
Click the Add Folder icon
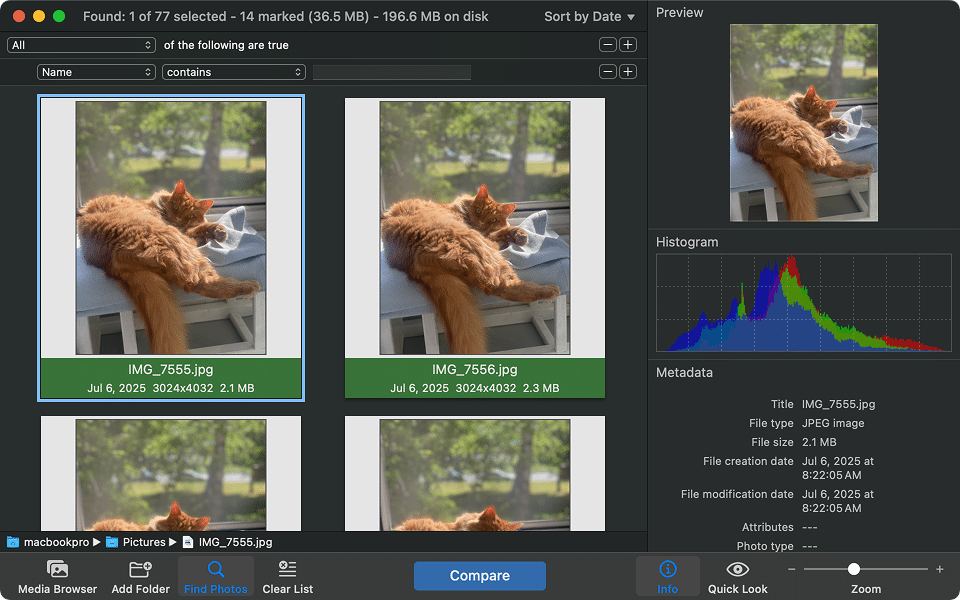[x=140, y=569]
